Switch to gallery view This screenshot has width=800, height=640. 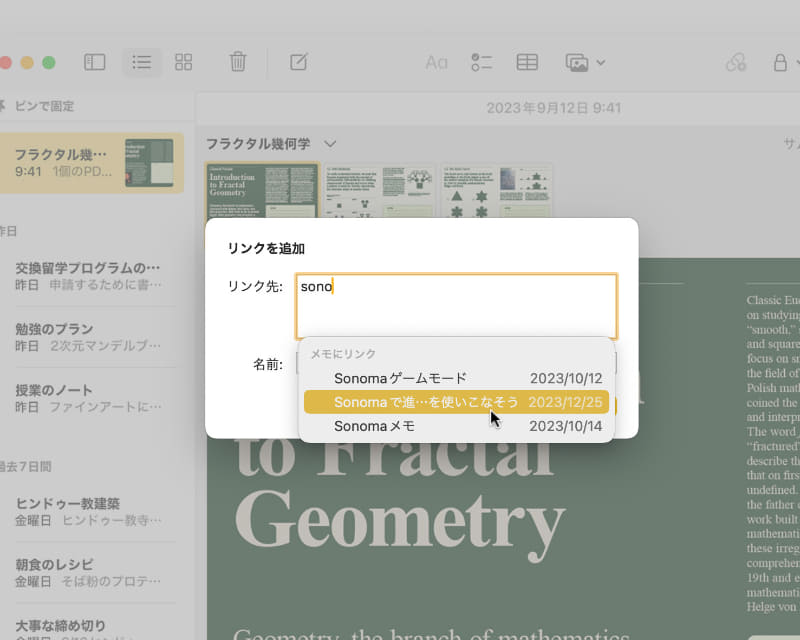pyautogui.click(x=183, y=62)
